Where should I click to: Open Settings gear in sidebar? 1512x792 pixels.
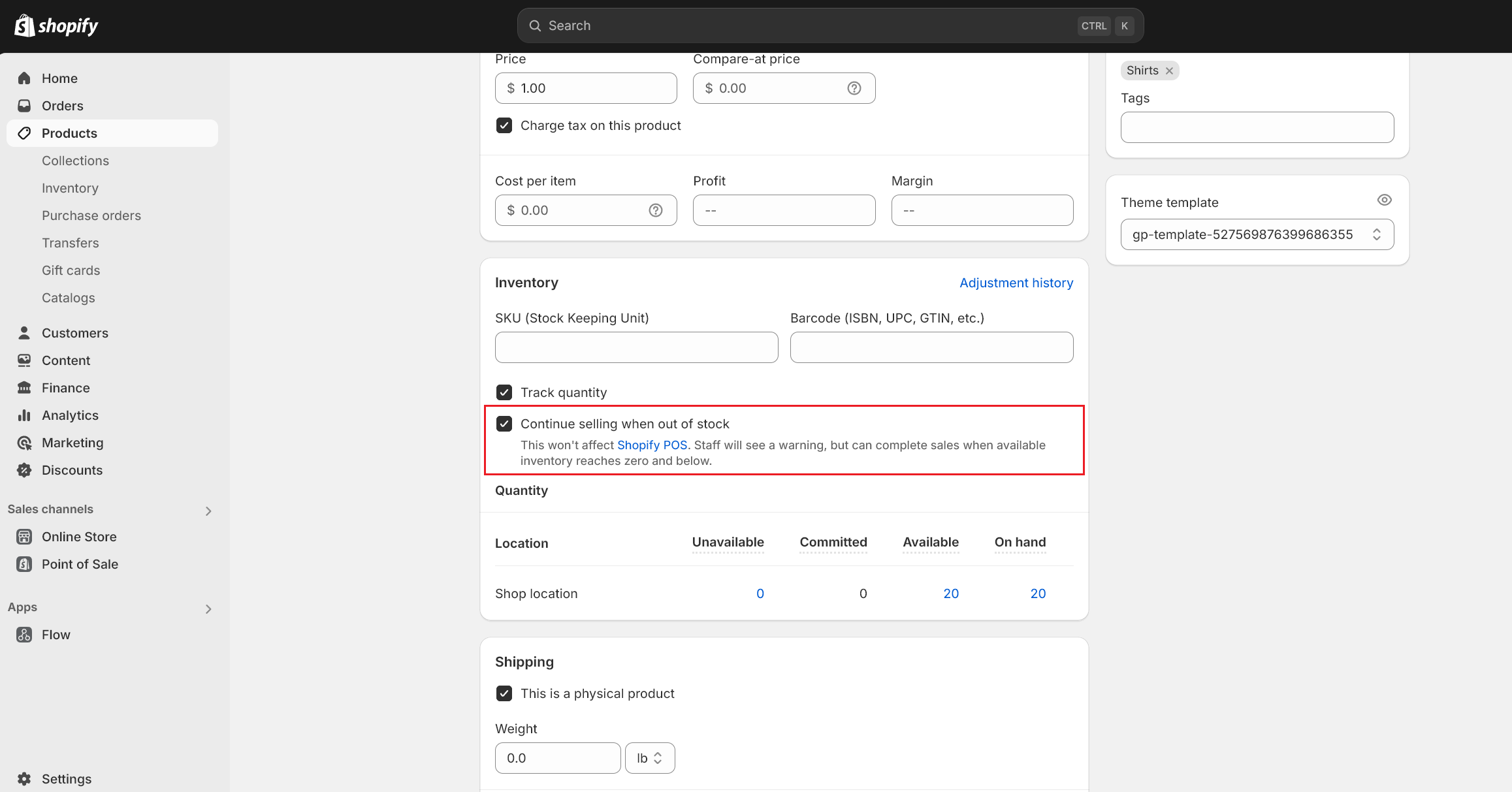(24, 778)
